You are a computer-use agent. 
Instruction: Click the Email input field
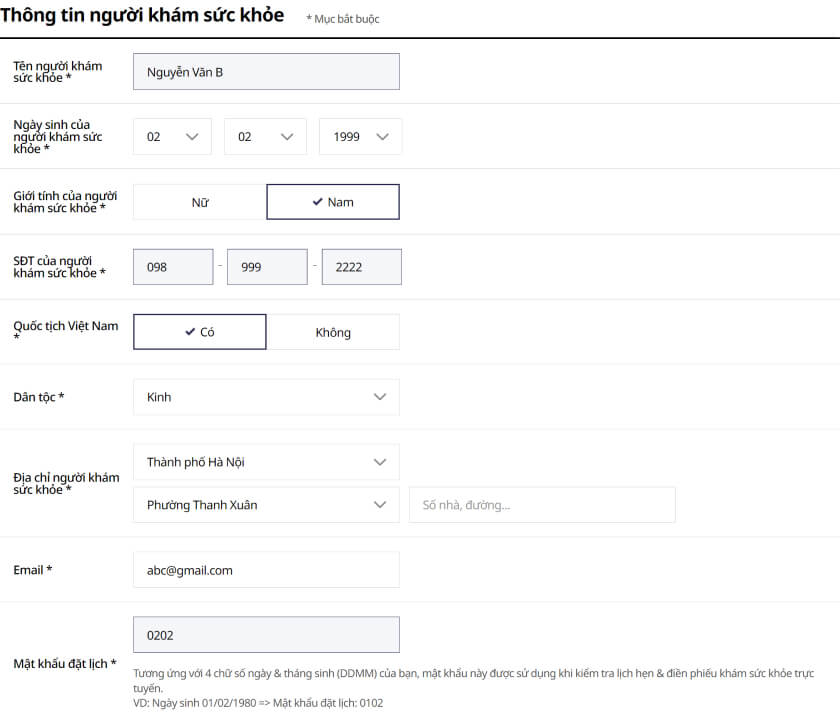[266, 570]
